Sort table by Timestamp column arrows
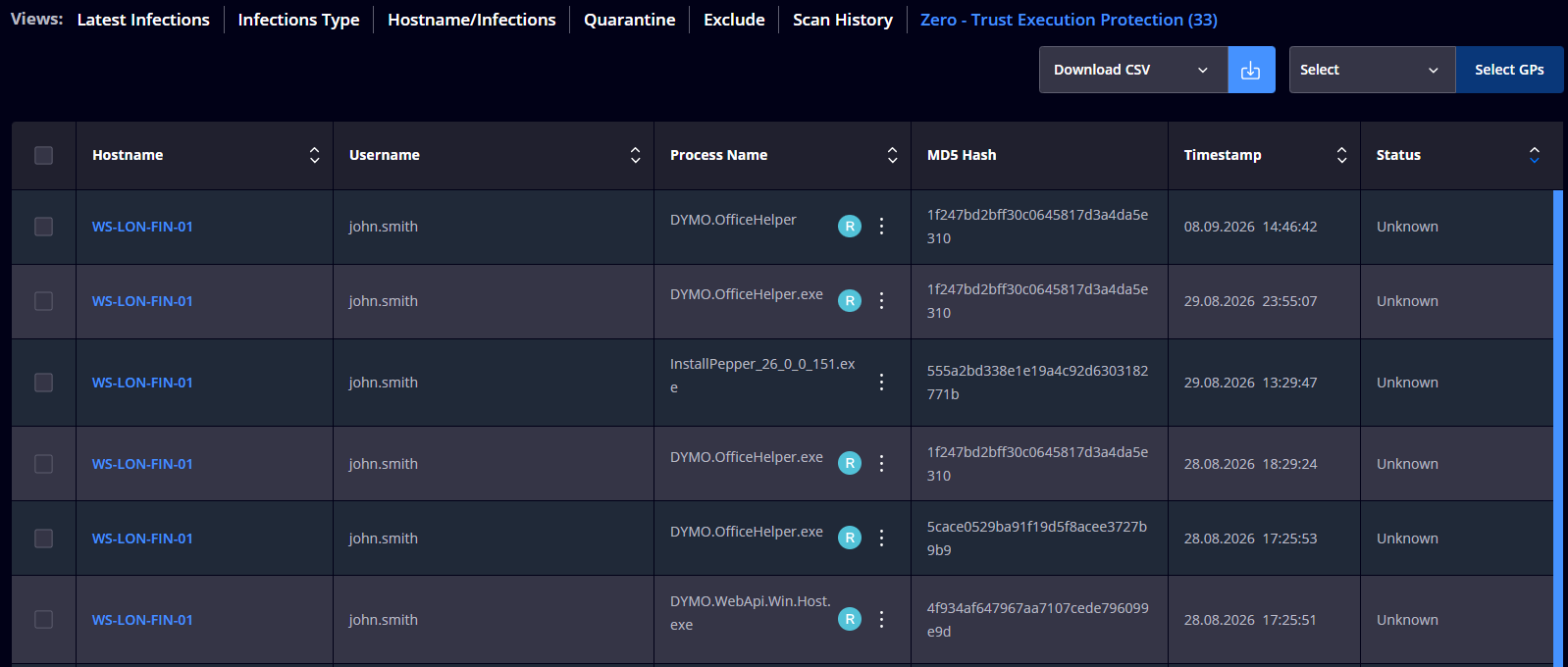Viewport: 1568px width, 667px height. 1341,155
